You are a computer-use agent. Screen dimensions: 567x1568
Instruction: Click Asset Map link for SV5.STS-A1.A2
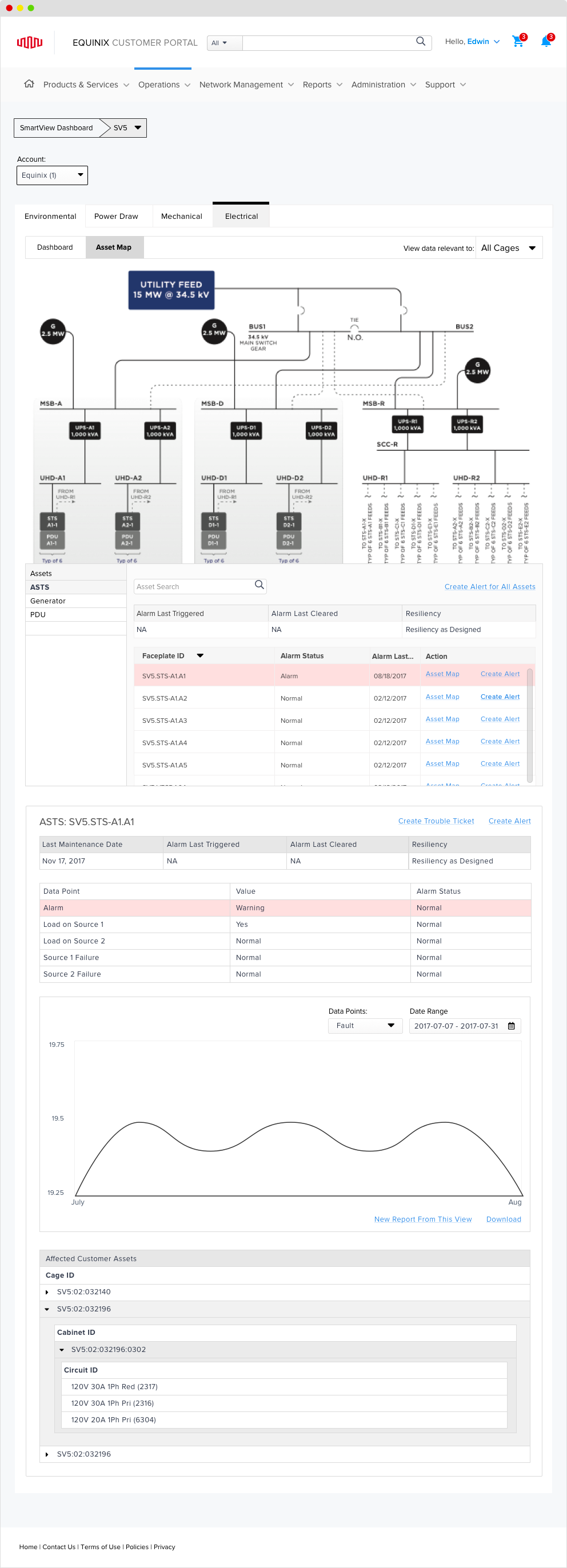[x=442, y=697]
